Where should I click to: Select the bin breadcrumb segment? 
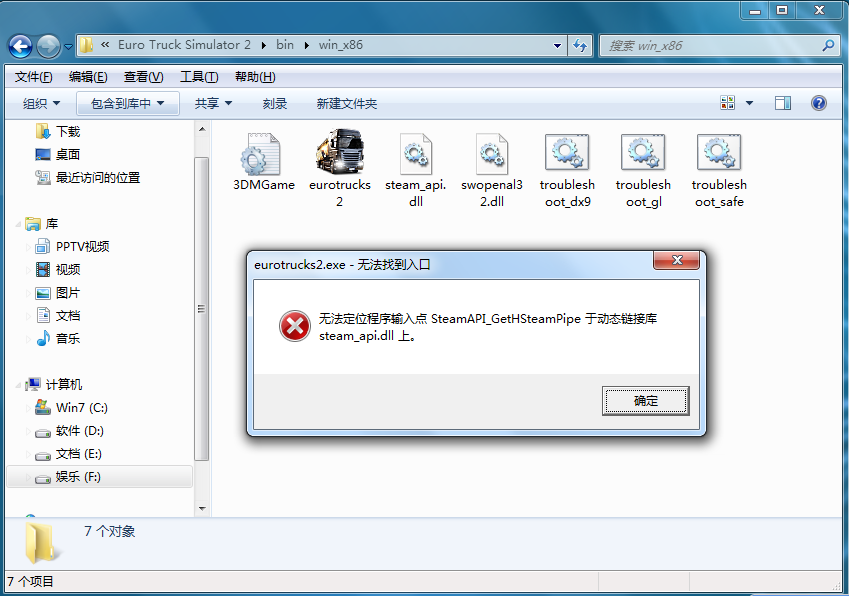point(285,45)
